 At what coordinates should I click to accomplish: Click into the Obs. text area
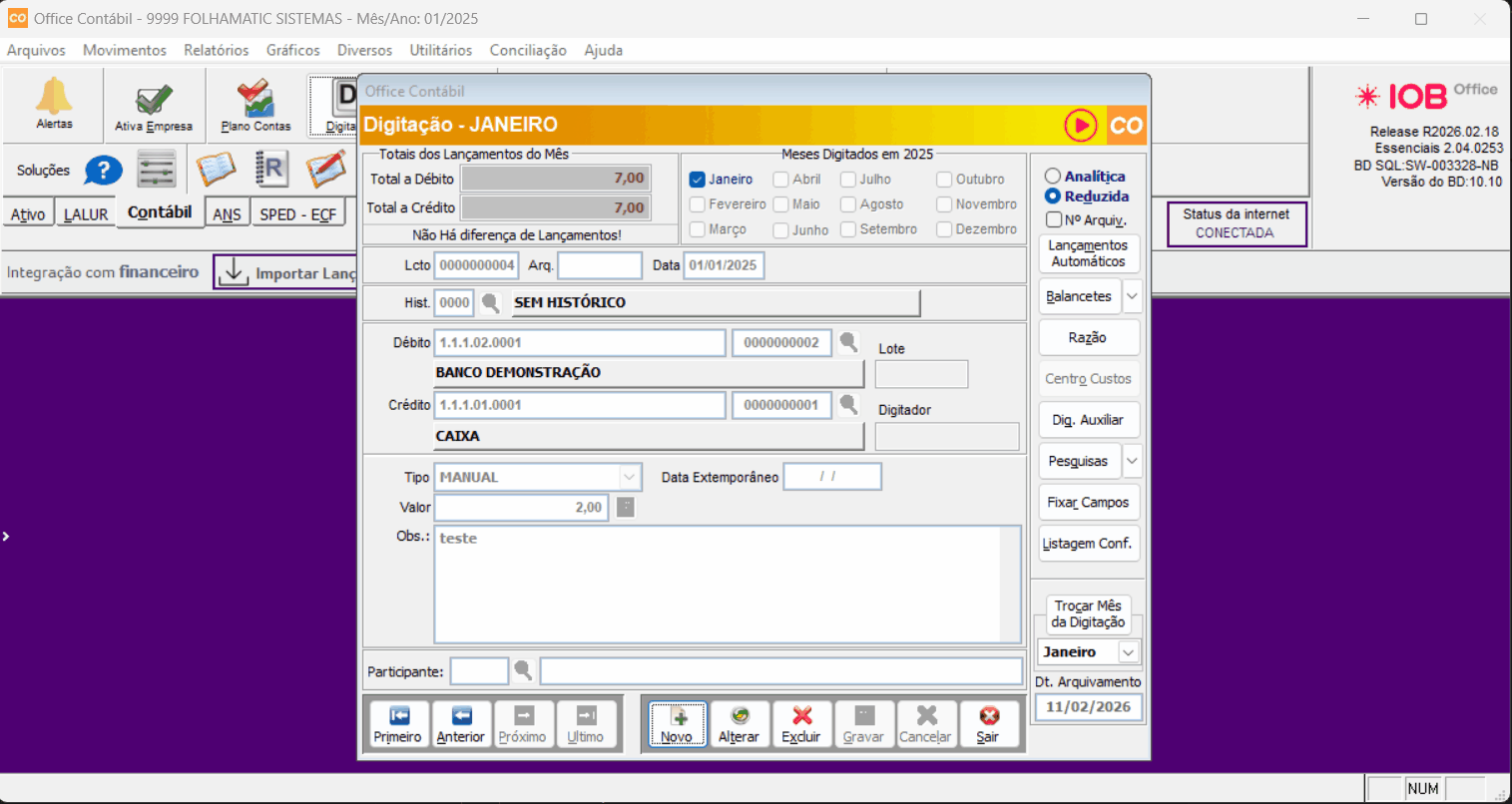[727, 584]
